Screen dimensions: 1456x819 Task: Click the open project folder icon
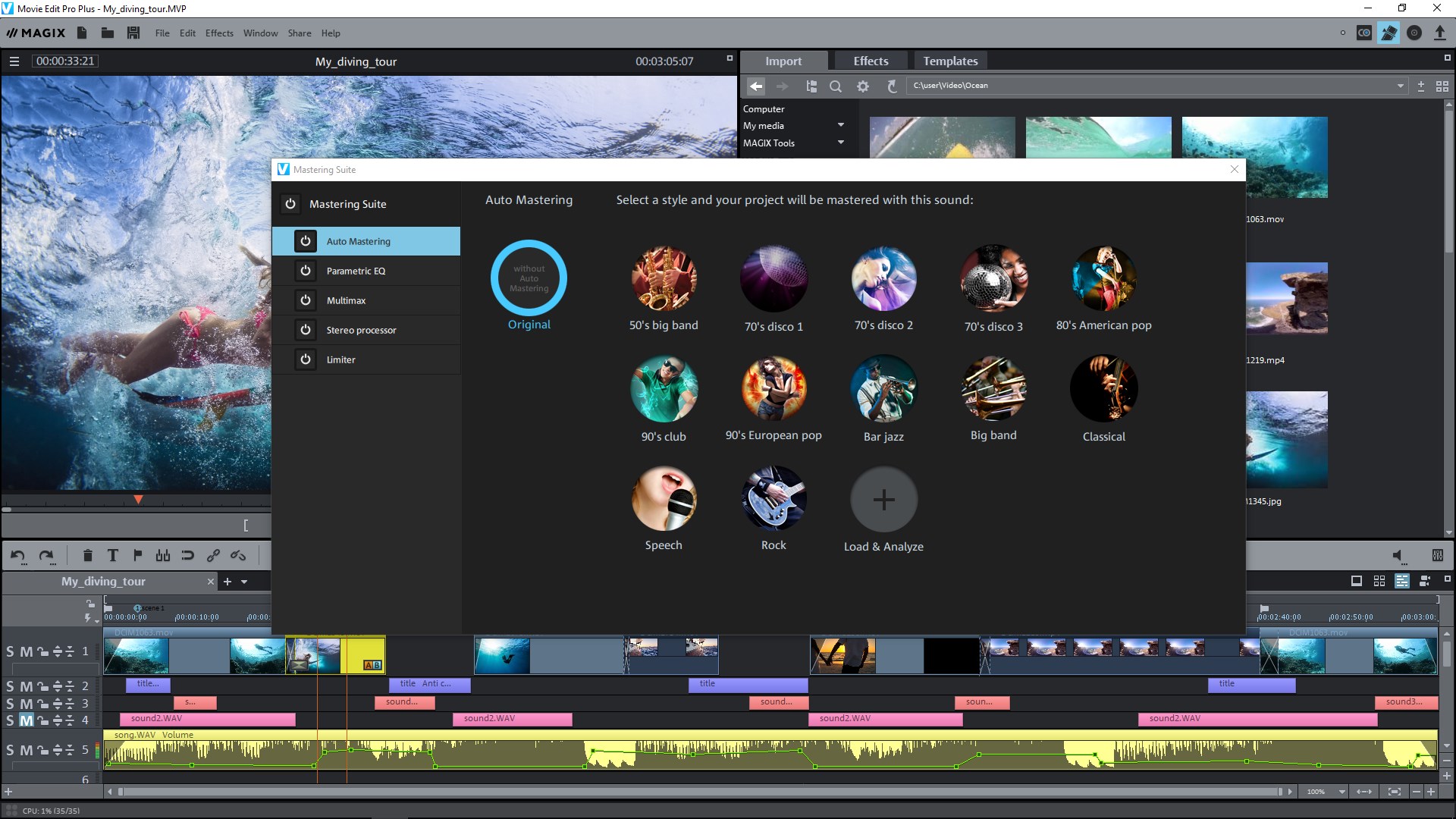pyautogui.click(x=108, y=33)
